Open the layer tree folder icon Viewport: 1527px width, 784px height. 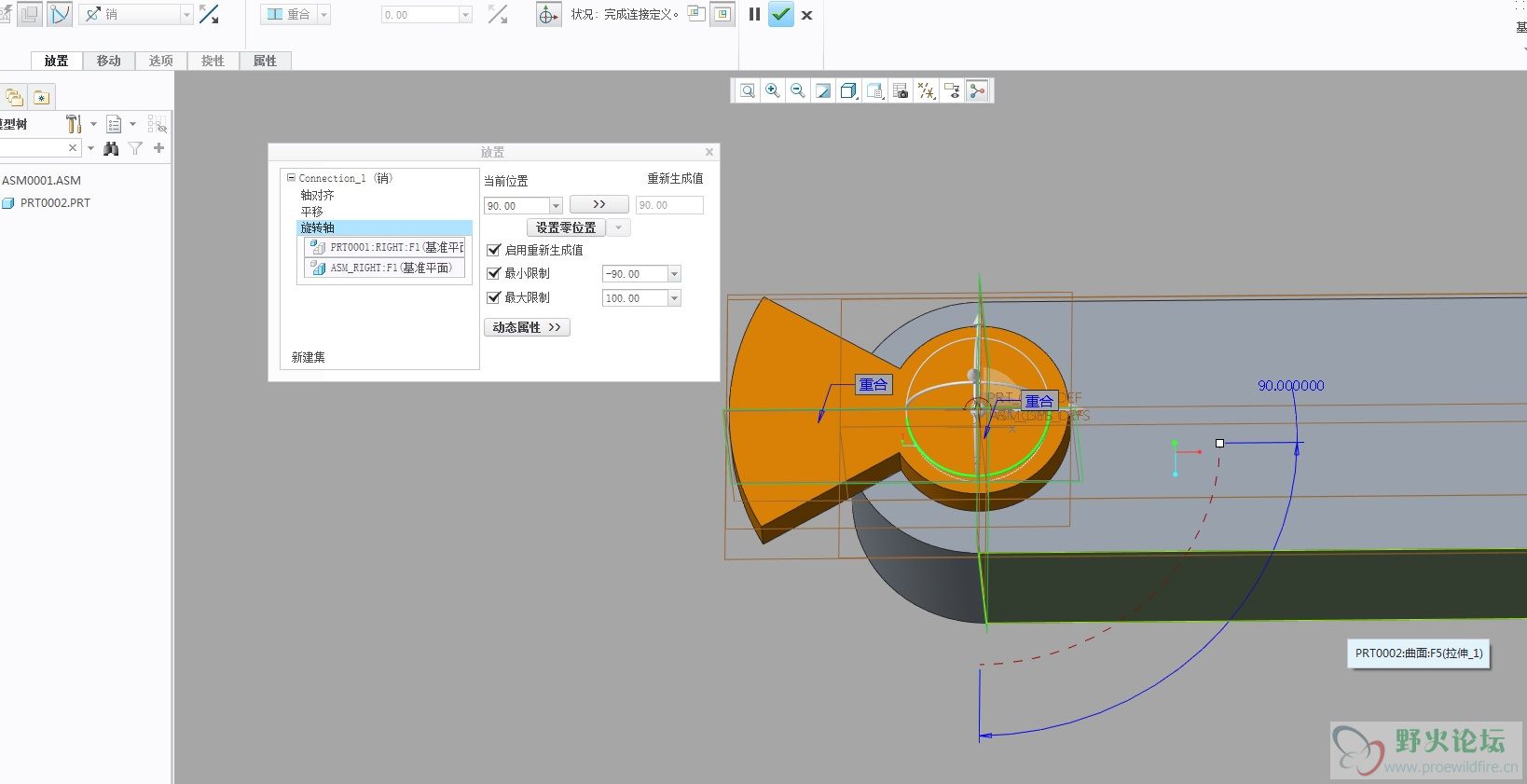tap(14, 97)
